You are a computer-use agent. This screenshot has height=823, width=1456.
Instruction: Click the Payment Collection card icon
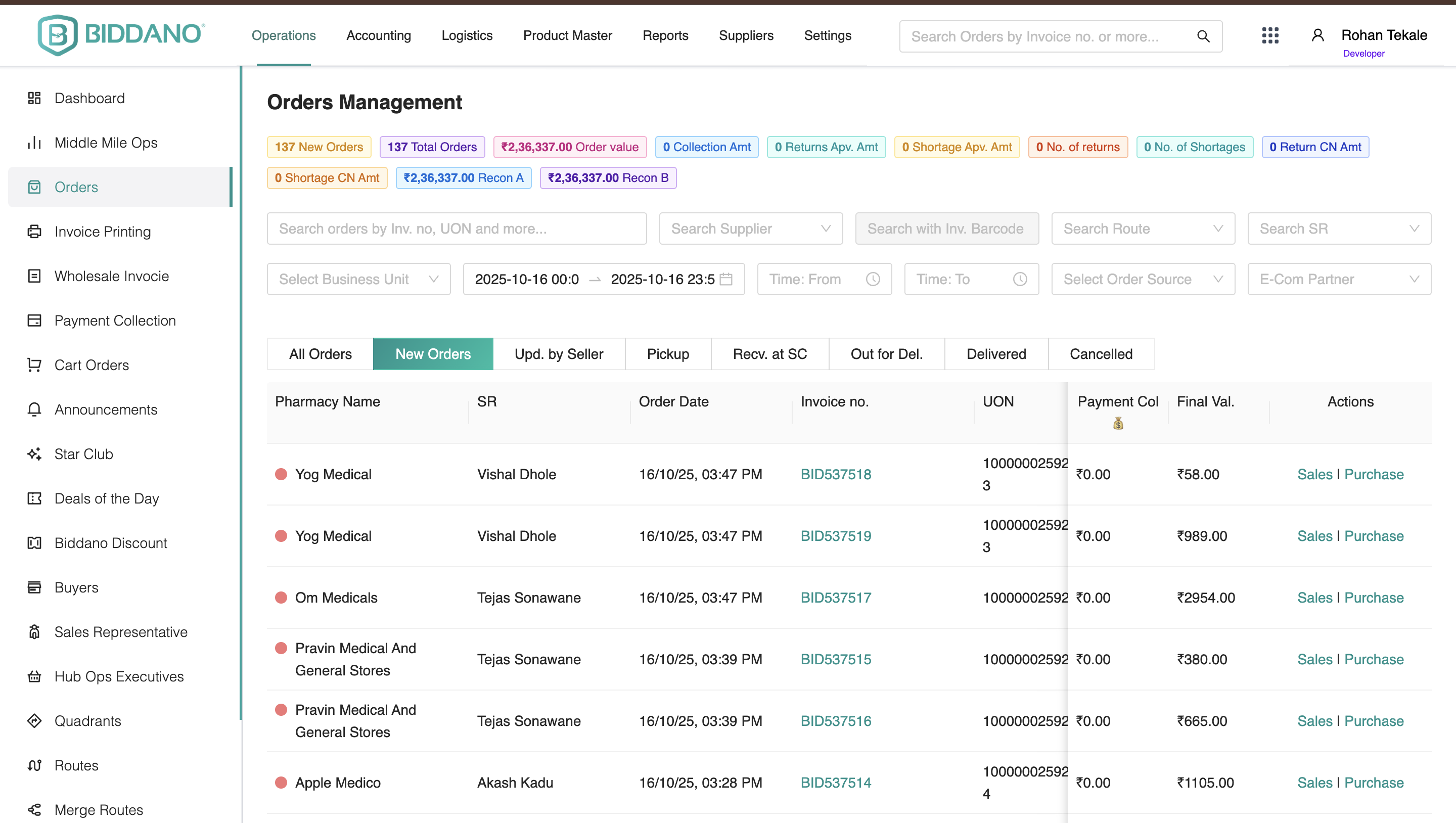click(34, 321)
